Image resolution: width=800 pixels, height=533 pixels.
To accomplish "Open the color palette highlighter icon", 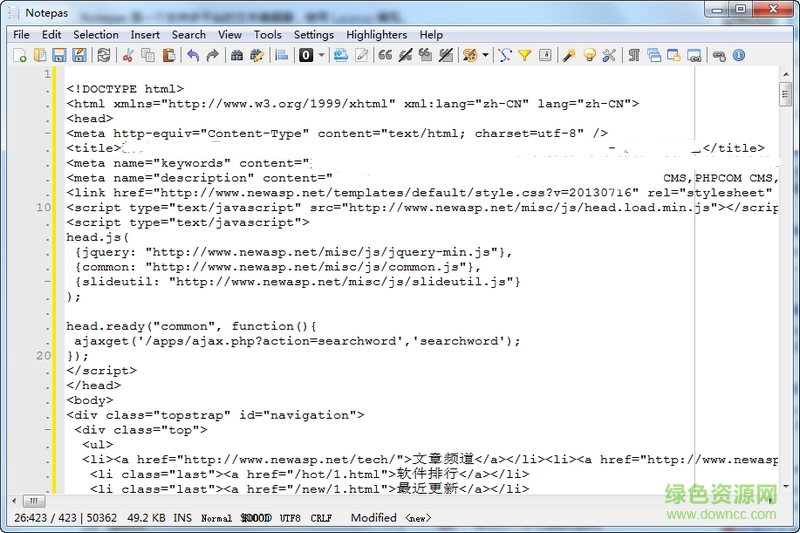I will click(x=470, y=55).
